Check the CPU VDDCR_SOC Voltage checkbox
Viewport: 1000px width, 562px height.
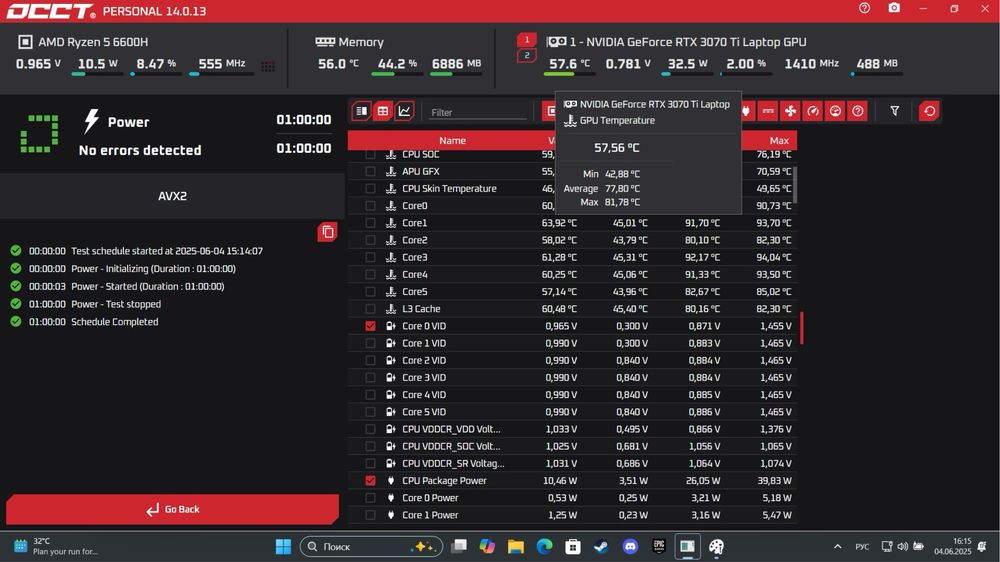pyautogui.click(x=371, y=447)
